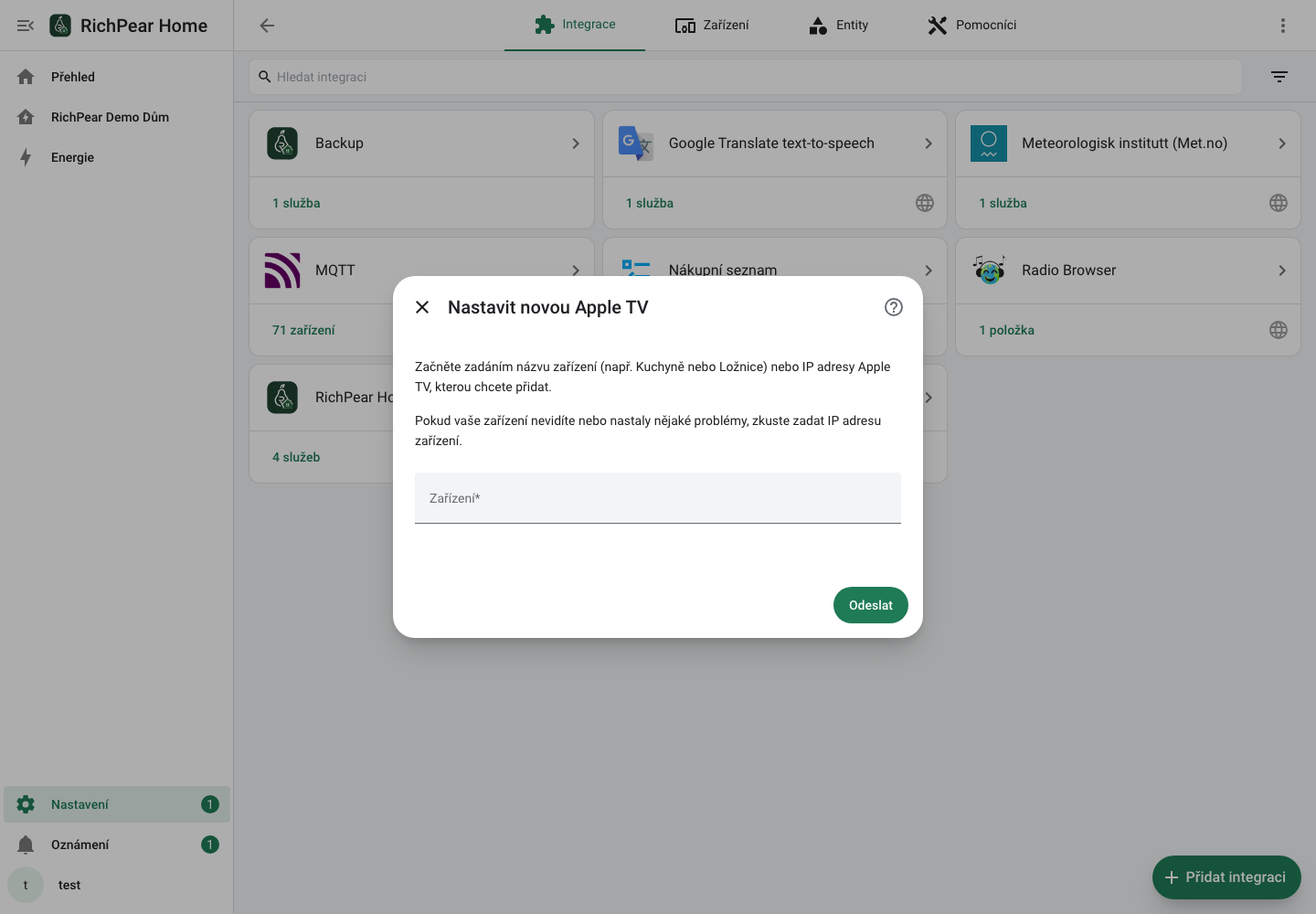The width and height of the screenshot is (1316, 914).
Task: Submit with the Odeslat button
Action: (871, 605)
